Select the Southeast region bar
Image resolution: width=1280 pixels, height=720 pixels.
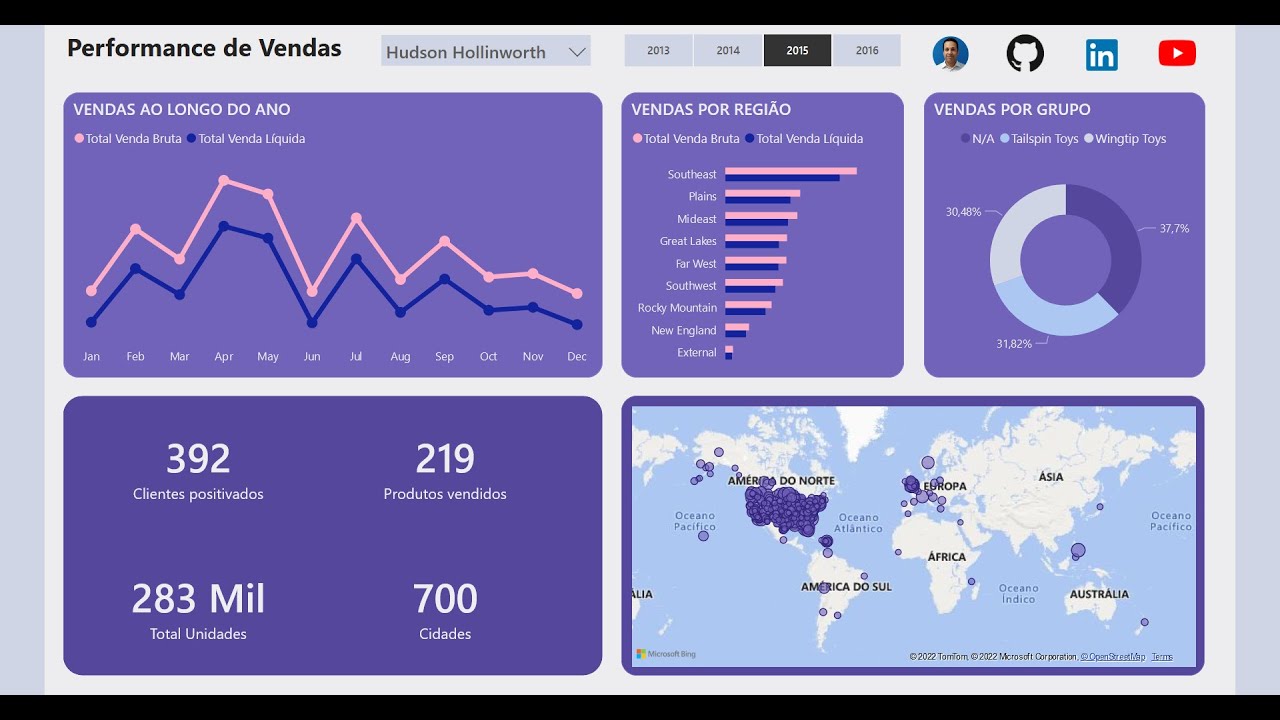(791, 174)
